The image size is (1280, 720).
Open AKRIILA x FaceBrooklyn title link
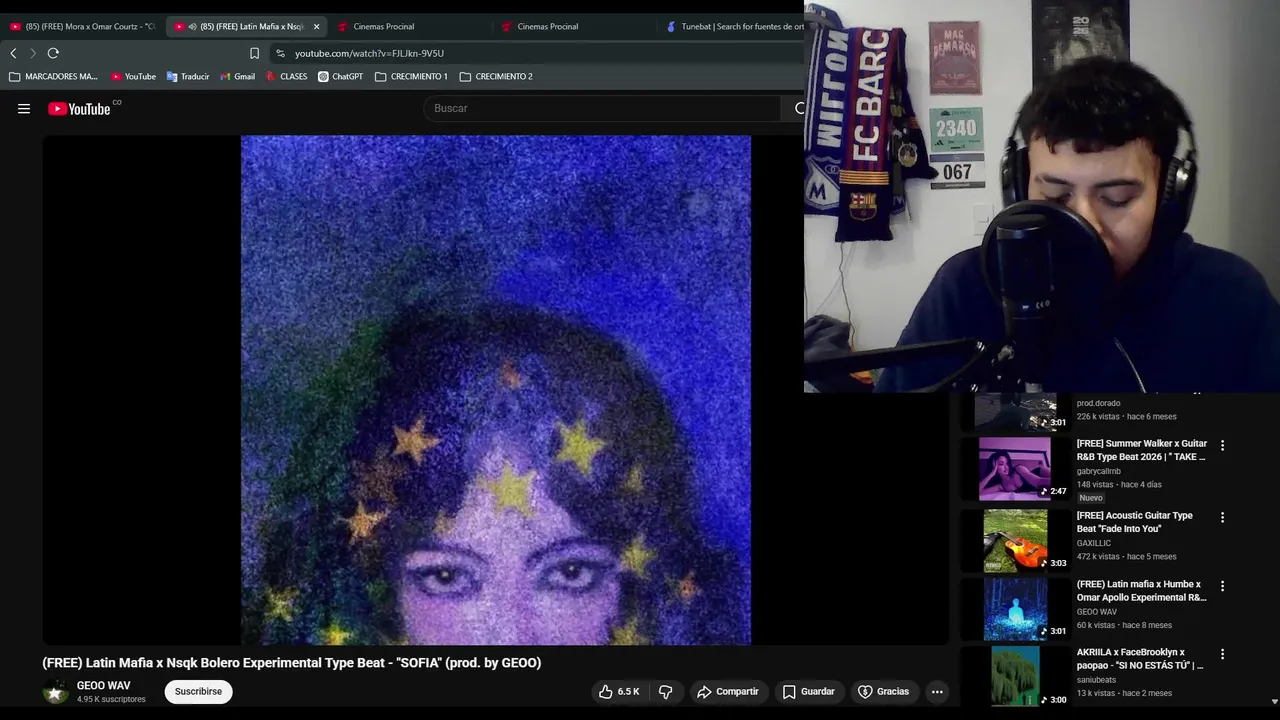tap(1140, 659)
